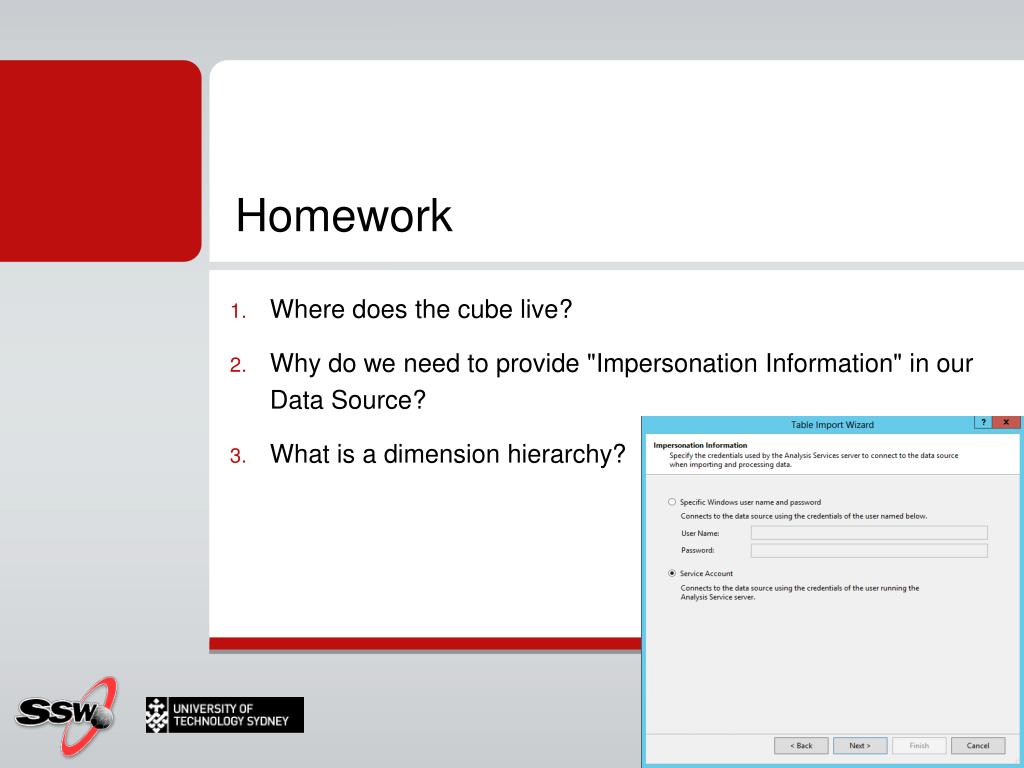Click the 'Next >' button

pyautogui.click(x=860, y=746)
